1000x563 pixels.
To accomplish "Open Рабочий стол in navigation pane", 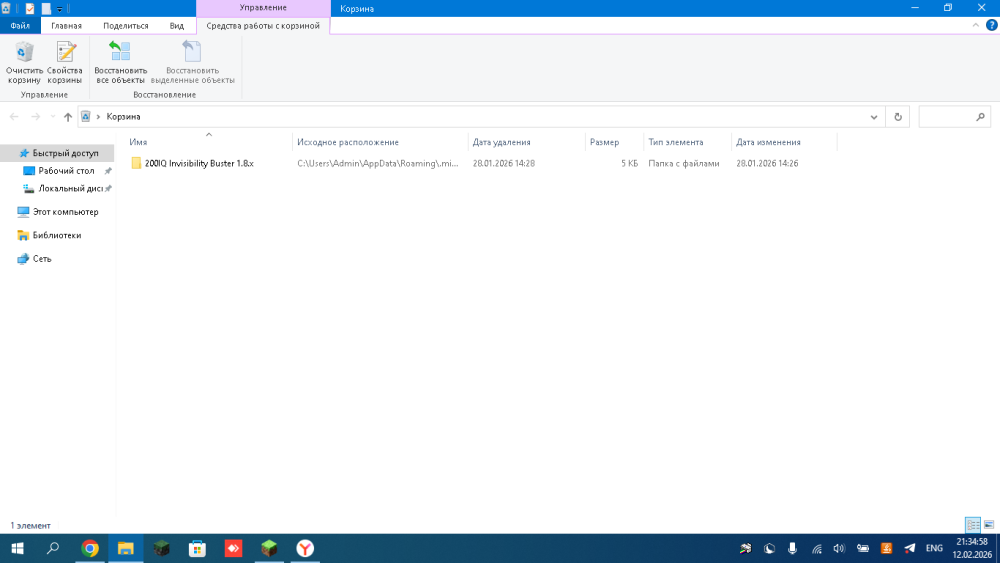I will pyautogui.click(x=66, y=171).
